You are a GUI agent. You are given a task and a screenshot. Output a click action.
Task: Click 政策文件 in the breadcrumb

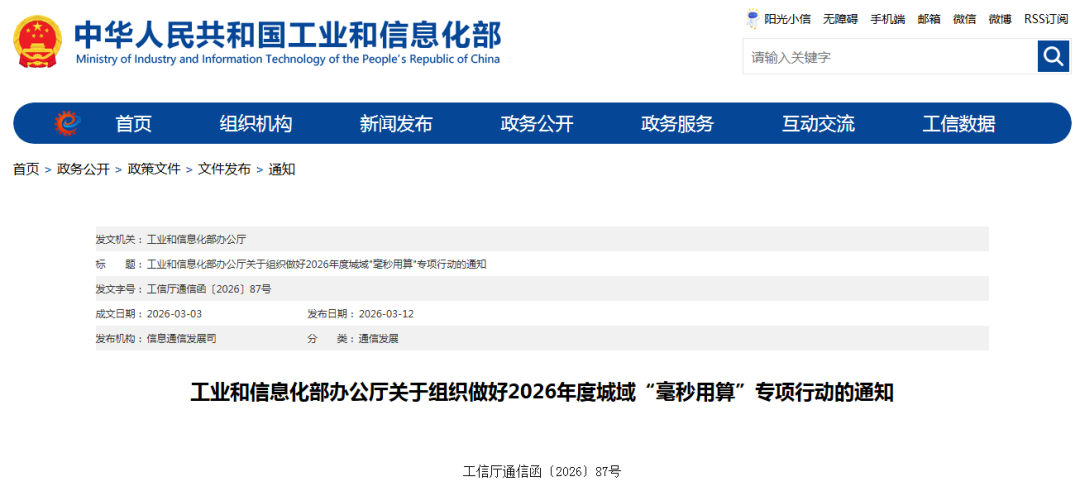pyautogui.click(x=154, y=170)
